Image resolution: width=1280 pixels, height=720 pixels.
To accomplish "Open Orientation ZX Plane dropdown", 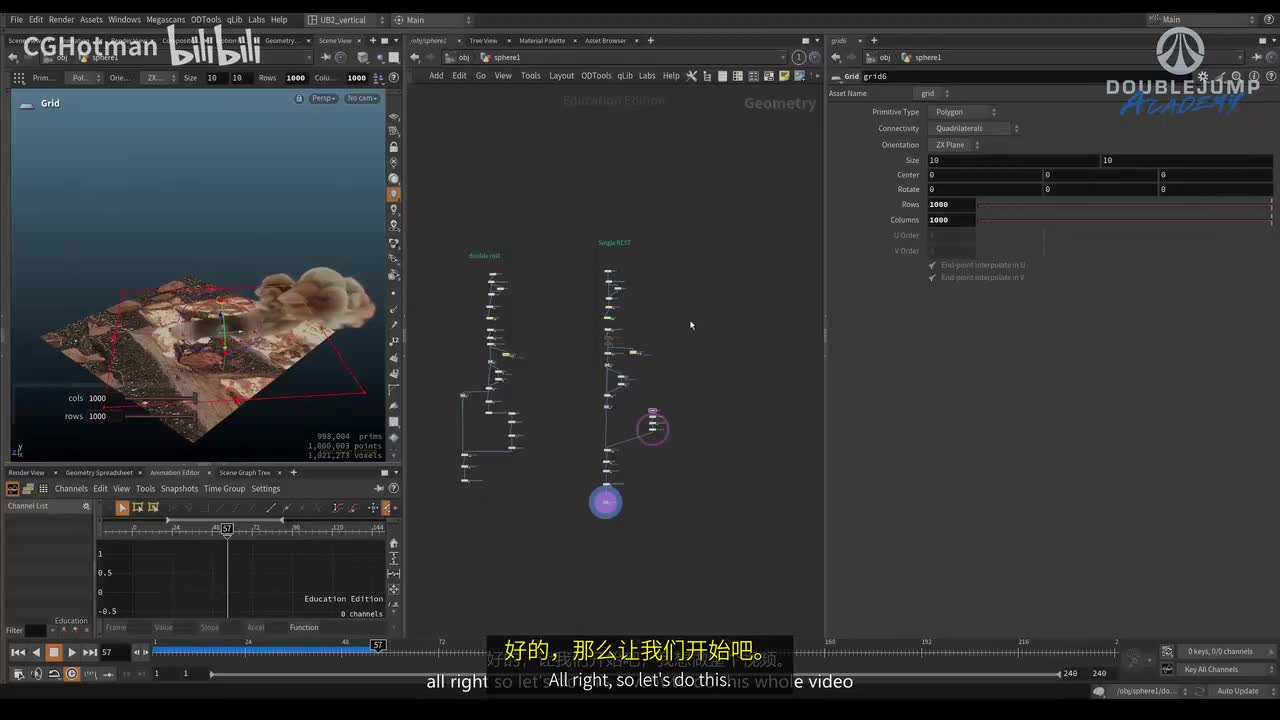I will pyautogui.click(x=956, y=145).
